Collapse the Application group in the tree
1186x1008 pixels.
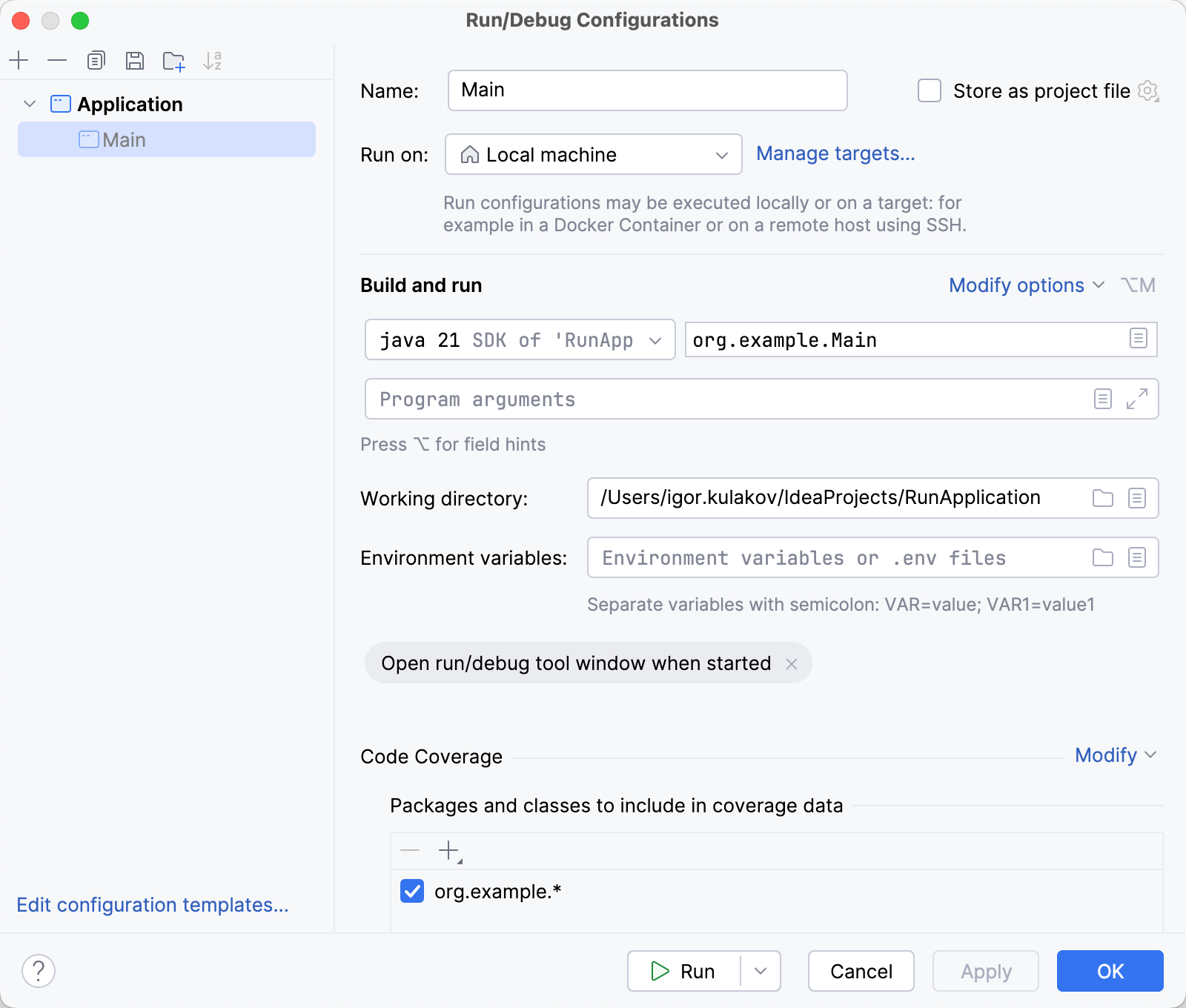30,104
